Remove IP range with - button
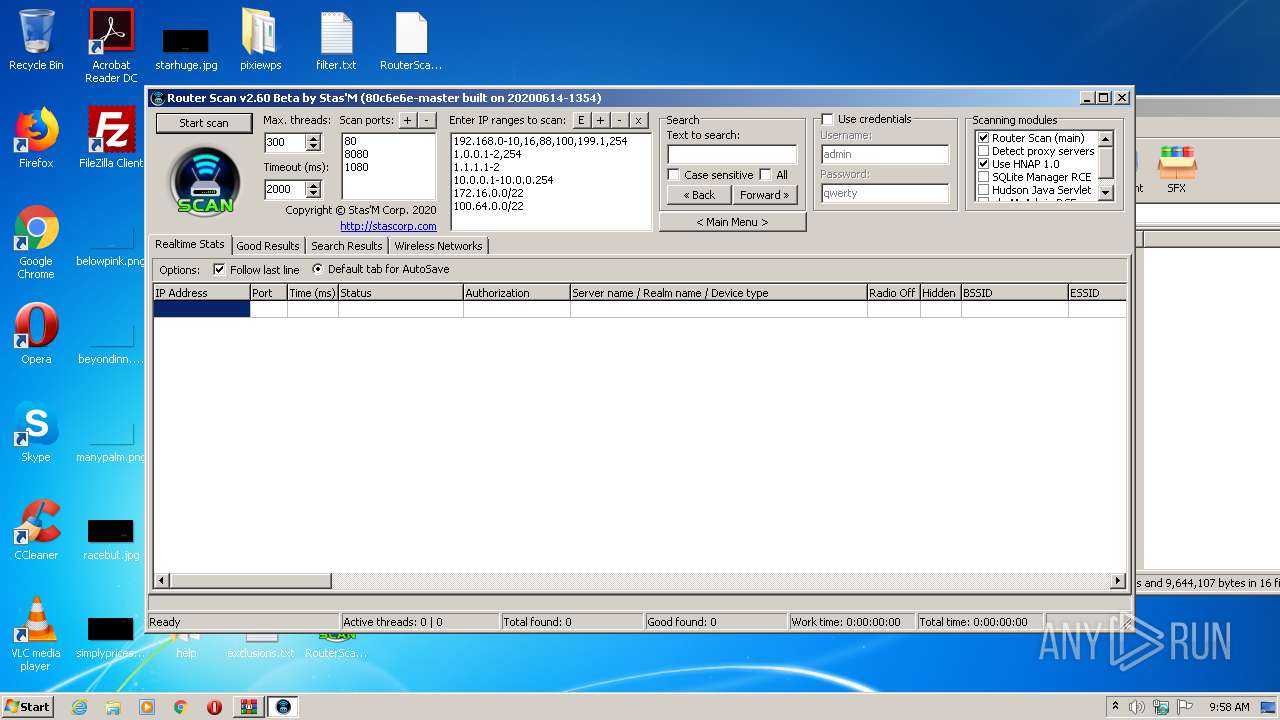 (619, 120)
